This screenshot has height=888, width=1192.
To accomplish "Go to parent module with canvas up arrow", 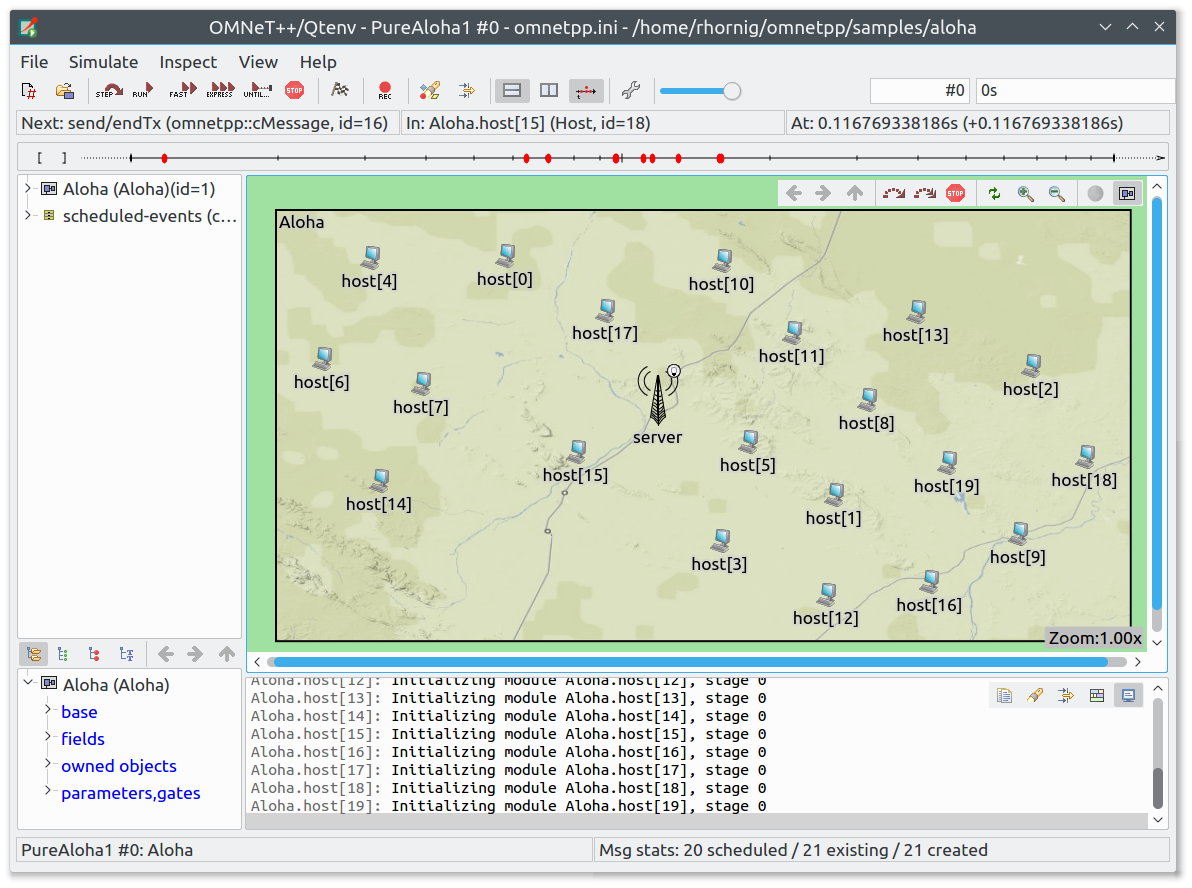I will point(855,193).
